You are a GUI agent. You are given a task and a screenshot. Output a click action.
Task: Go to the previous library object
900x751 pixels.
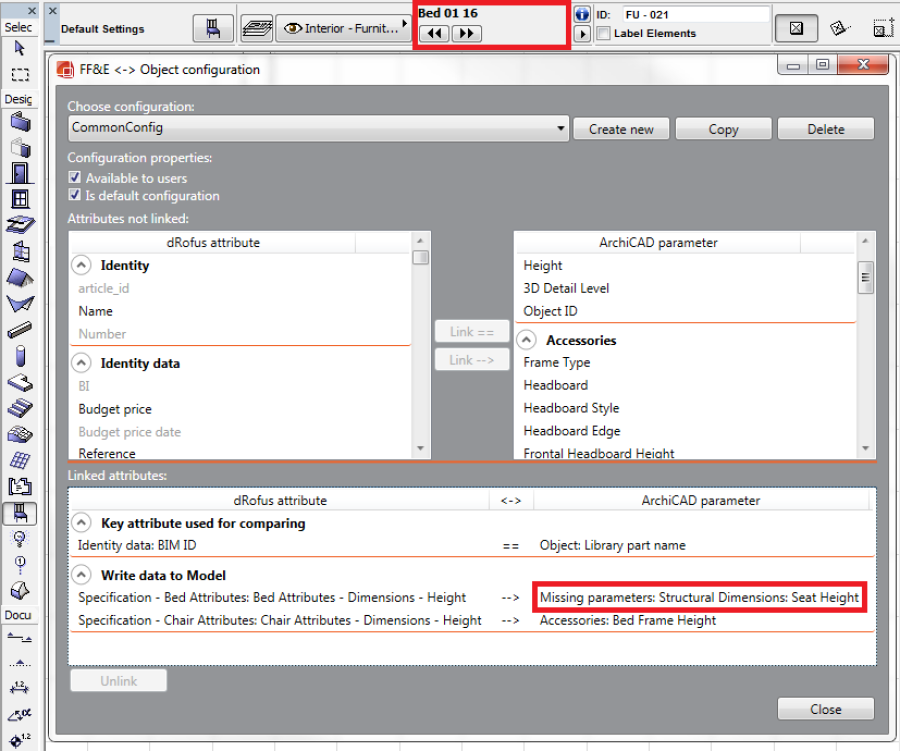click(x=434, y=34)
